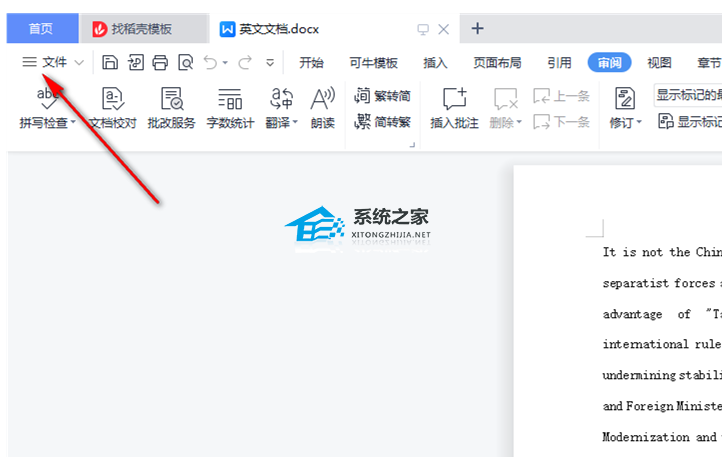Click the Undo arrow icon
Viewport: 722px width, 457px height.
210,62
